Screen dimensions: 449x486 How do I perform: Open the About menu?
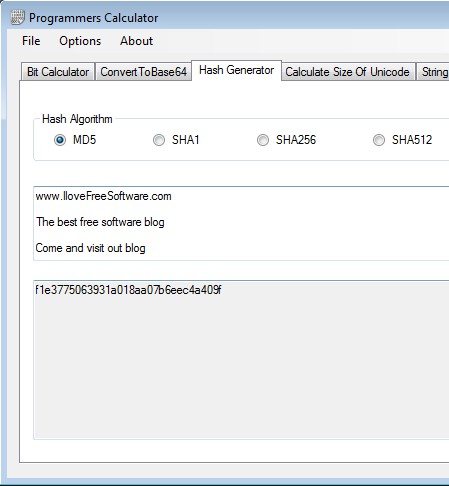pyautogui.click(x=136, y=41)
